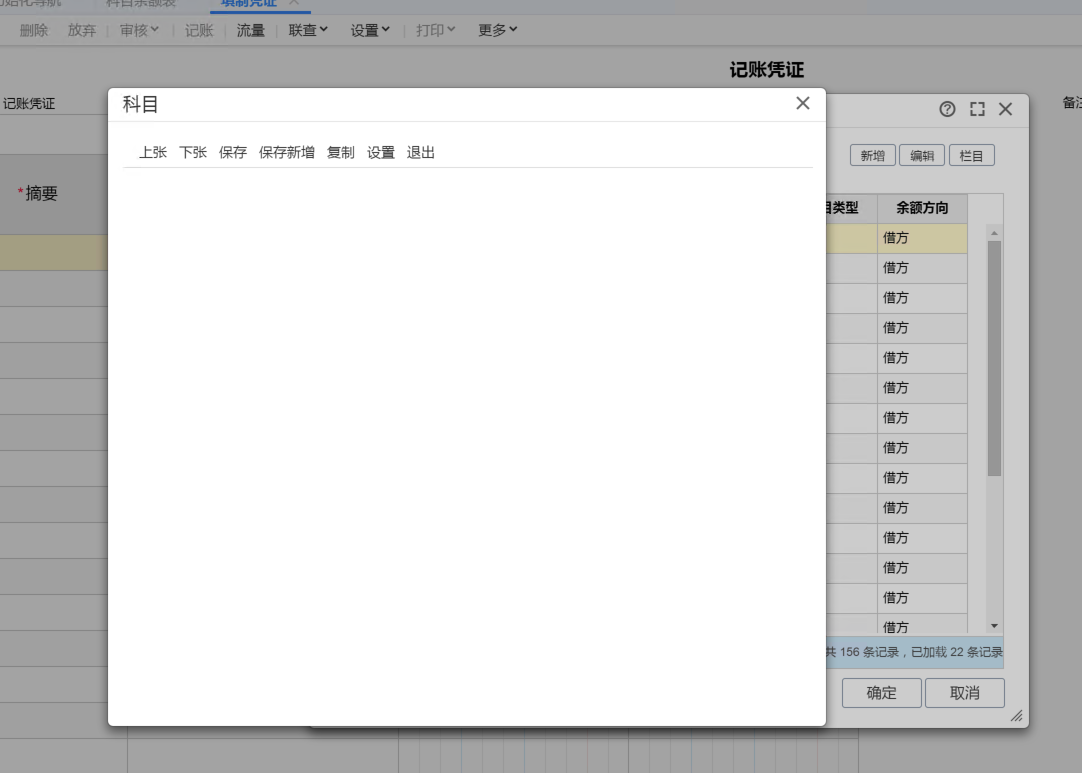This screenshot has width=1082, height=773.
Task: Open the 审核 dropdown in main toolbar
Action: (139, 30)
